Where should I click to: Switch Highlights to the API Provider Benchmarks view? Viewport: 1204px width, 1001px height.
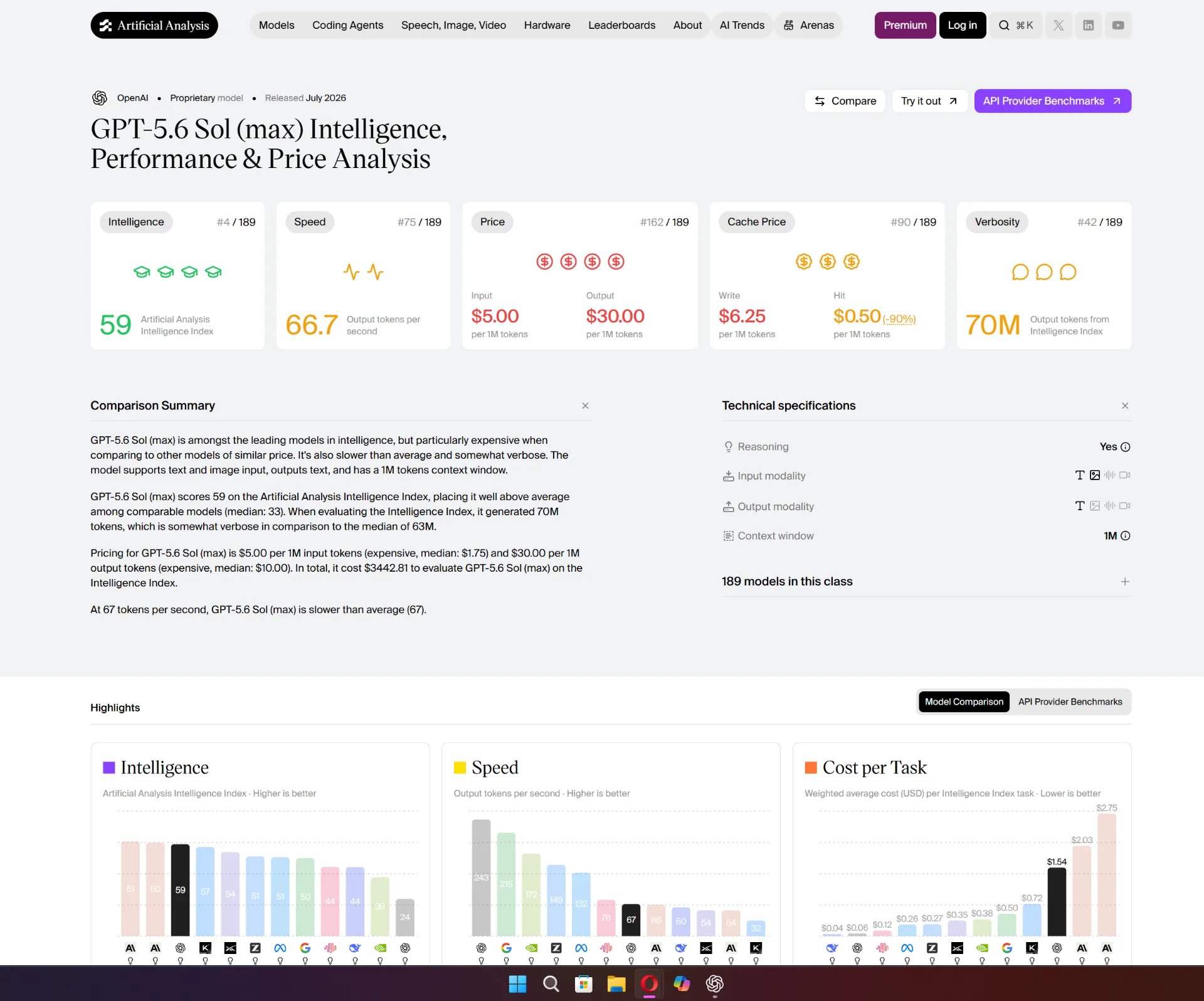pyautogui.click(x=1070, y=702)
